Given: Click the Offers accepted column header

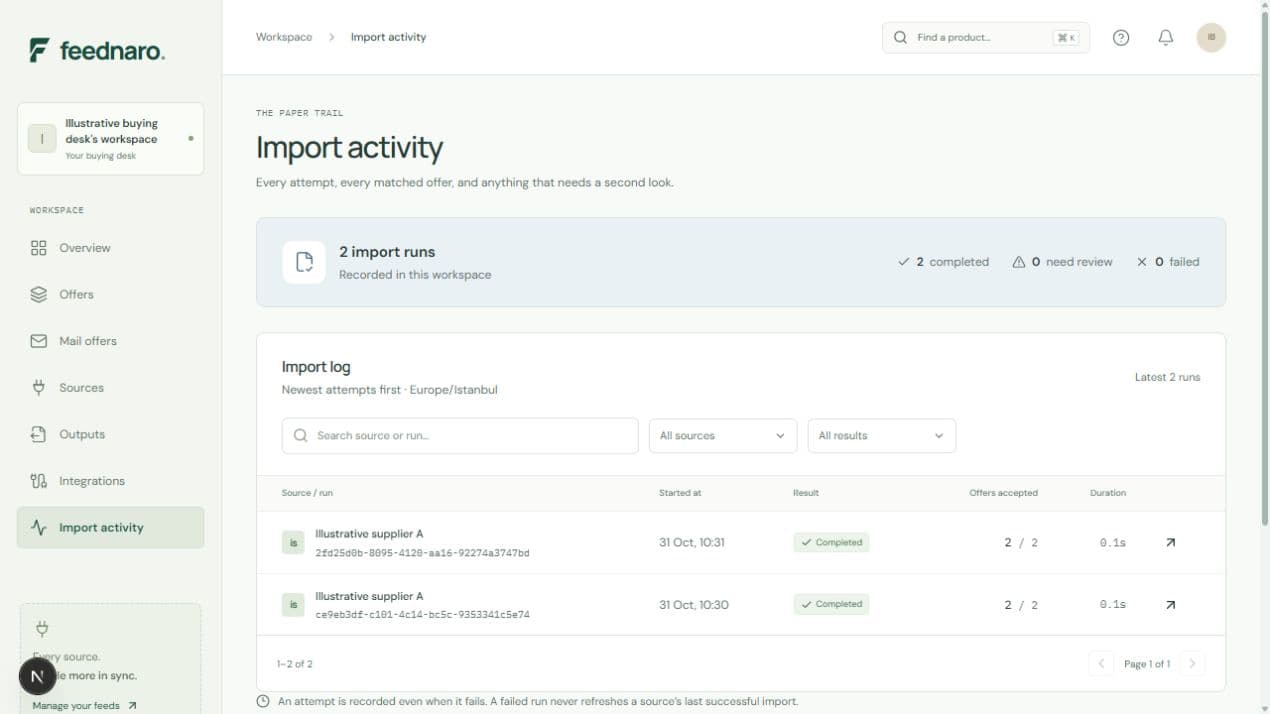Looking at the screenshot, I should pyautogui.click(x=1004, y=493).
